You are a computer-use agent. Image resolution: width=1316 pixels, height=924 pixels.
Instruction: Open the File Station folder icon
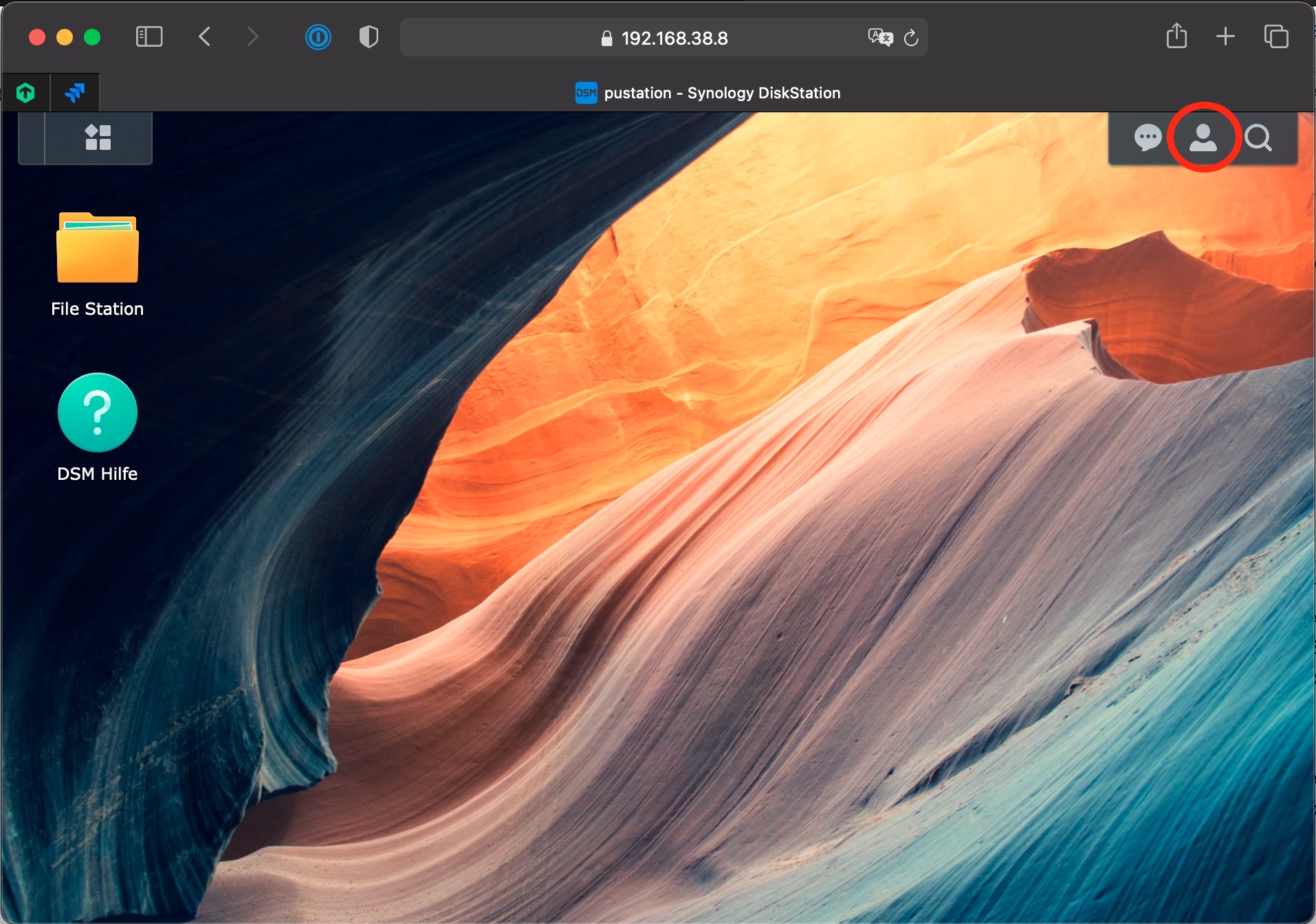pos(98,248)
